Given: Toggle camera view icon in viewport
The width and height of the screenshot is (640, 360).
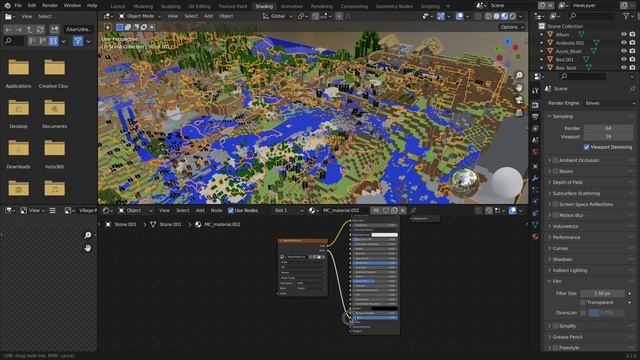Looking at the screenshot, I should (519, 100).
